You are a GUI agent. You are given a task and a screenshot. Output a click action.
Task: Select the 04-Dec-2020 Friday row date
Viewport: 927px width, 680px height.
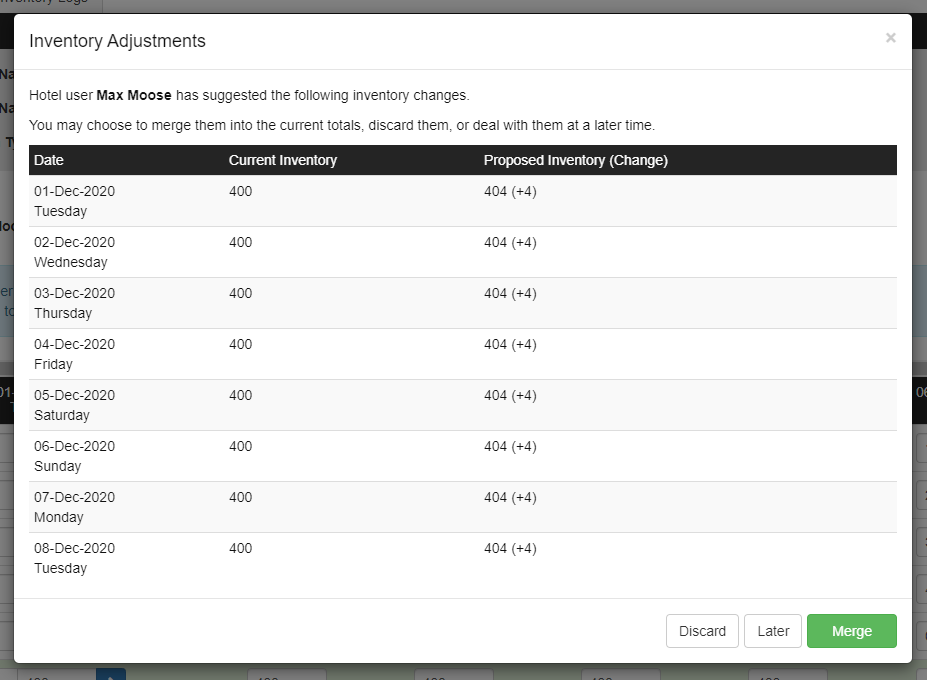click(x=74, y=354)
